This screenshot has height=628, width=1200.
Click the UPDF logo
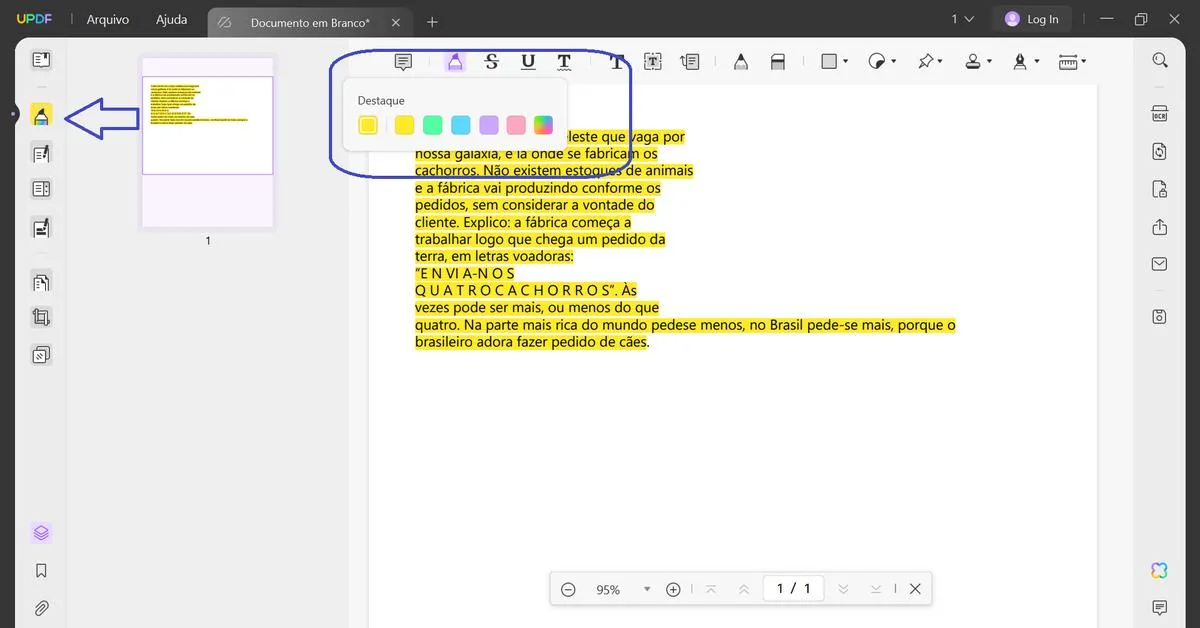click(36, 20)
